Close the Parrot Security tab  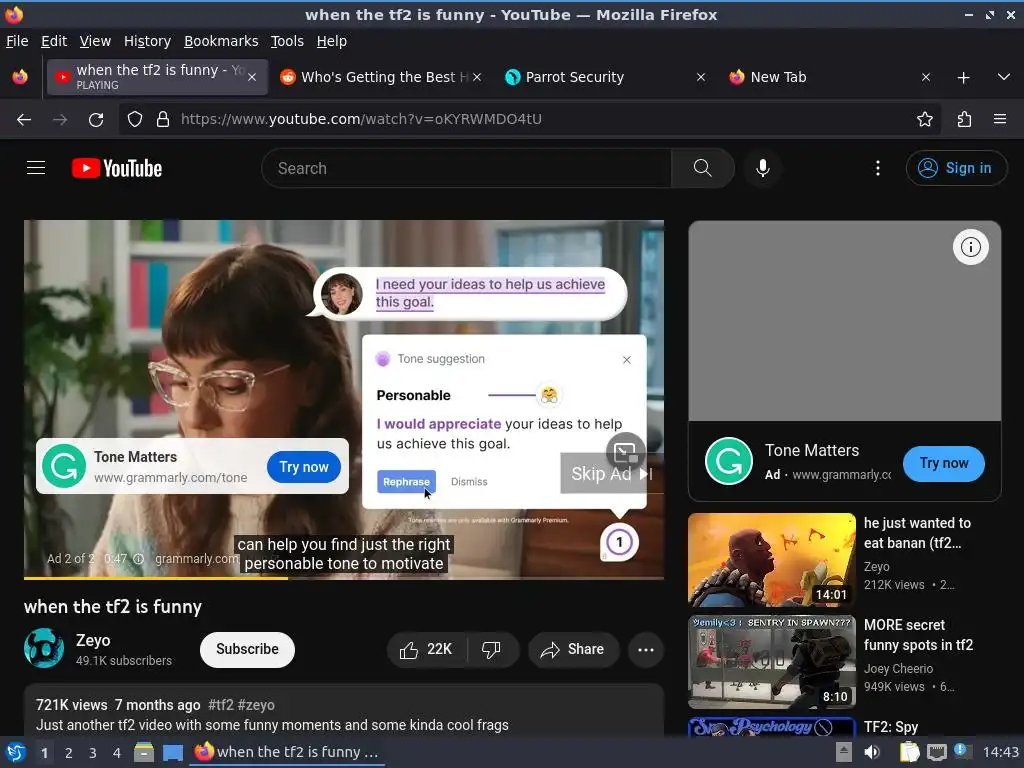[701, 77]
